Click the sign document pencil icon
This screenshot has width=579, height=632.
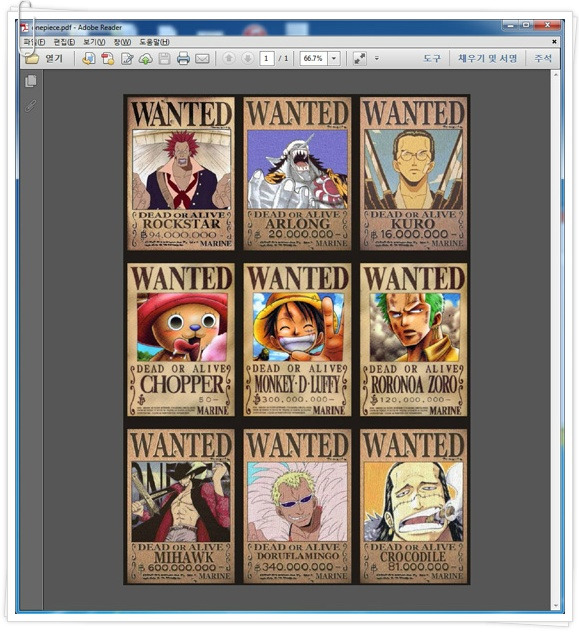pos(127,59)
